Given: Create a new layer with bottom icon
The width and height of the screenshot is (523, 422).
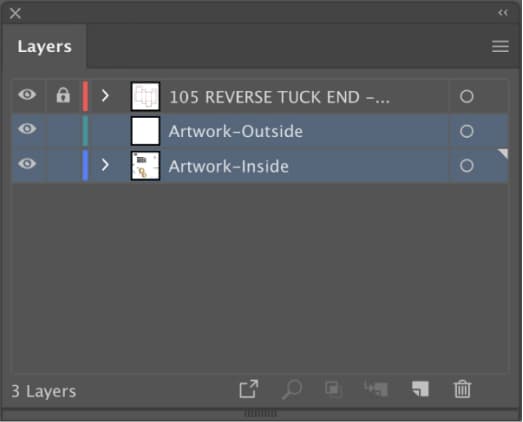Looking at the screenshot, I should (x=420, y=389).
